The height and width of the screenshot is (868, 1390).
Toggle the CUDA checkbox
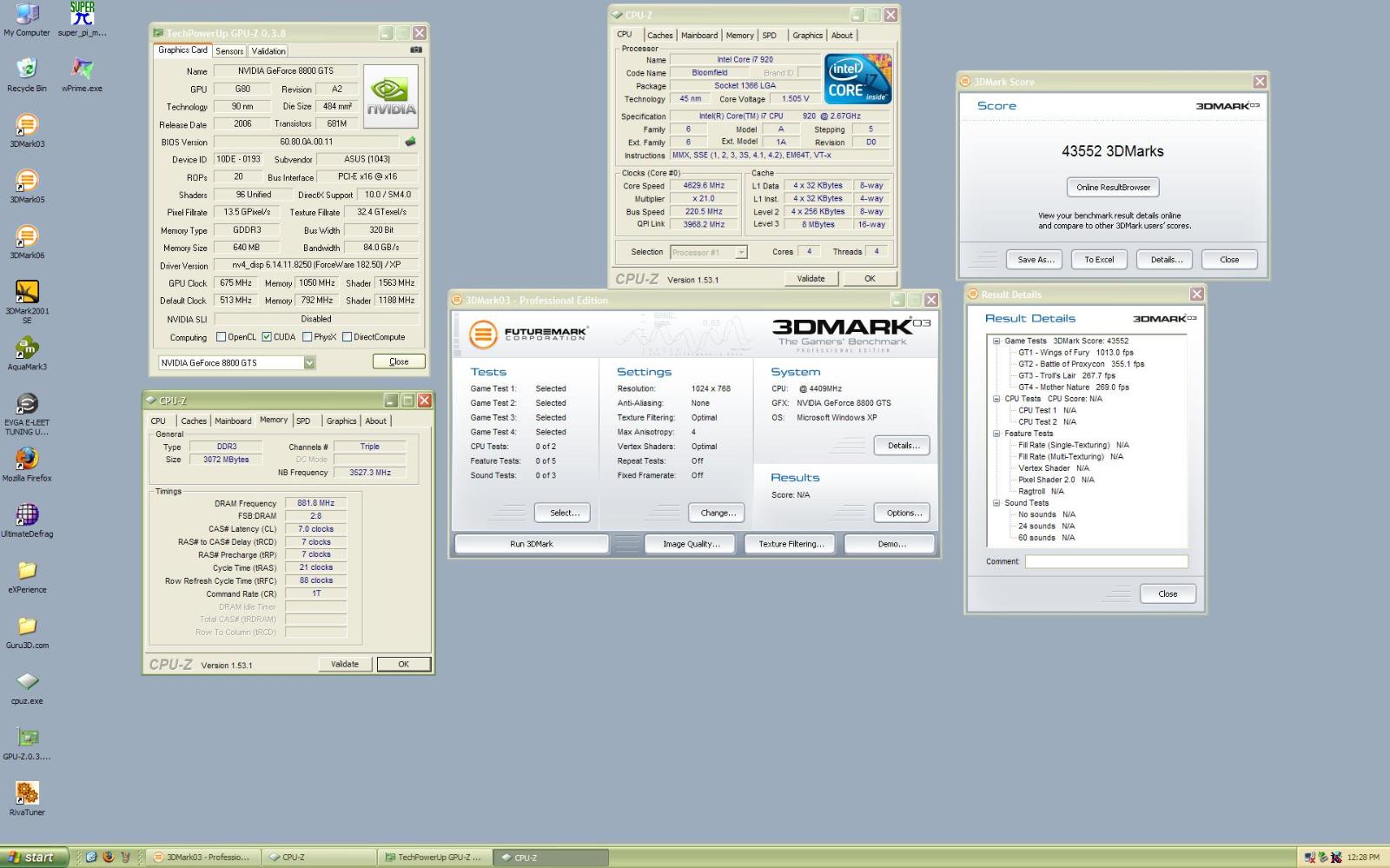[x=267, y=337]
